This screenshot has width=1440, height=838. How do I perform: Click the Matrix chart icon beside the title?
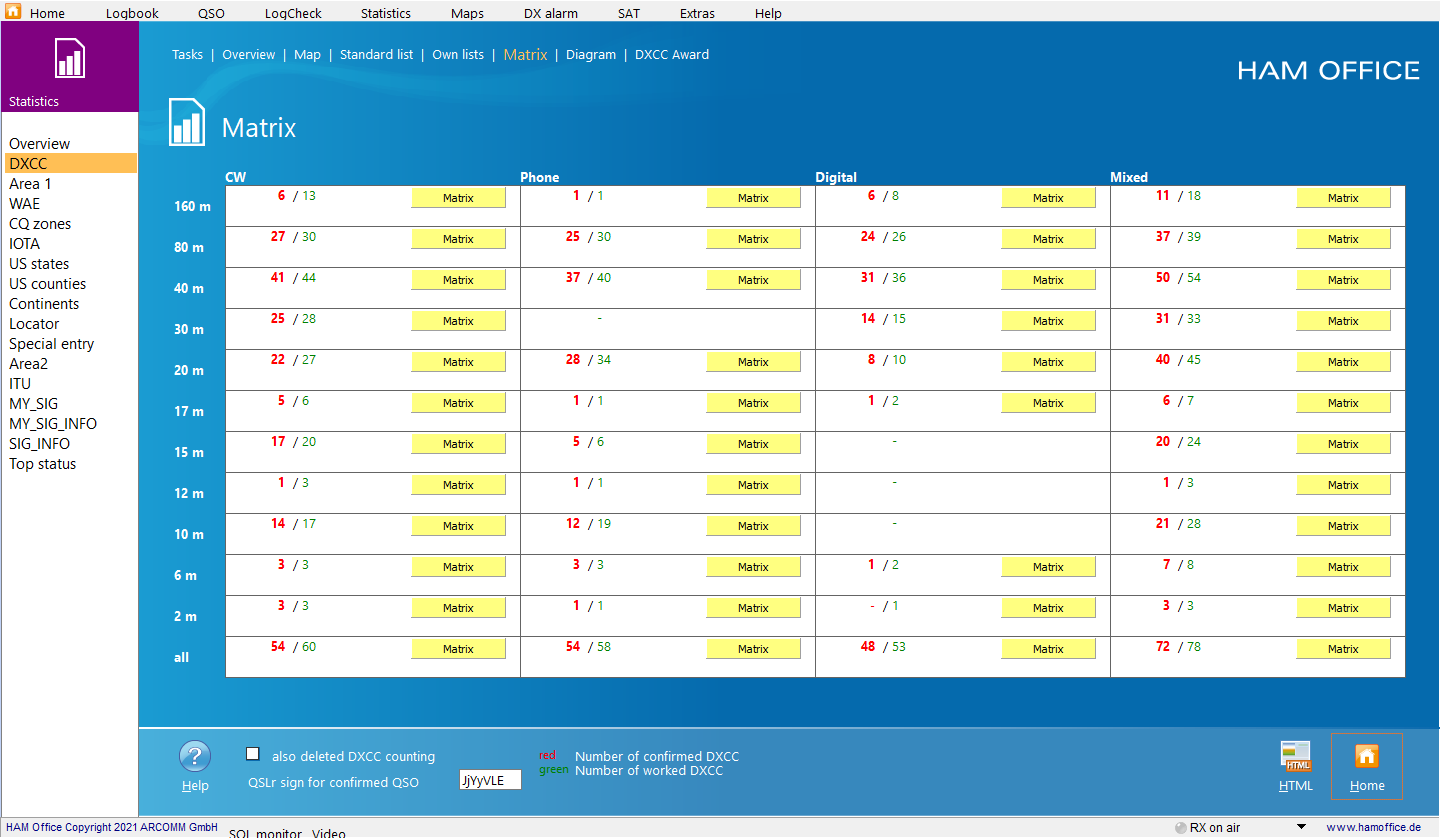pyautogui.click(x=187, y=123)
